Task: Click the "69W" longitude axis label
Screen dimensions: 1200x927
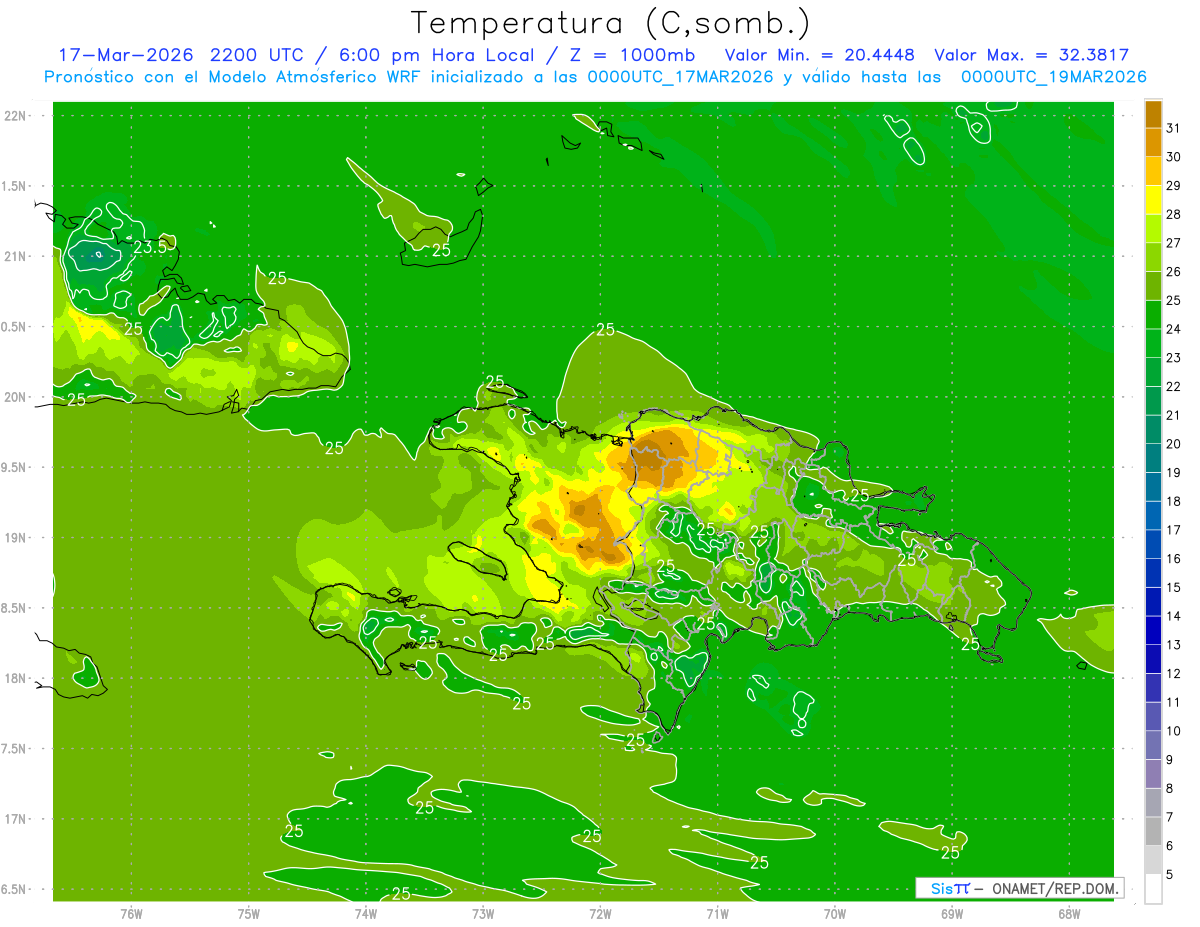Action: coord(952,914)
